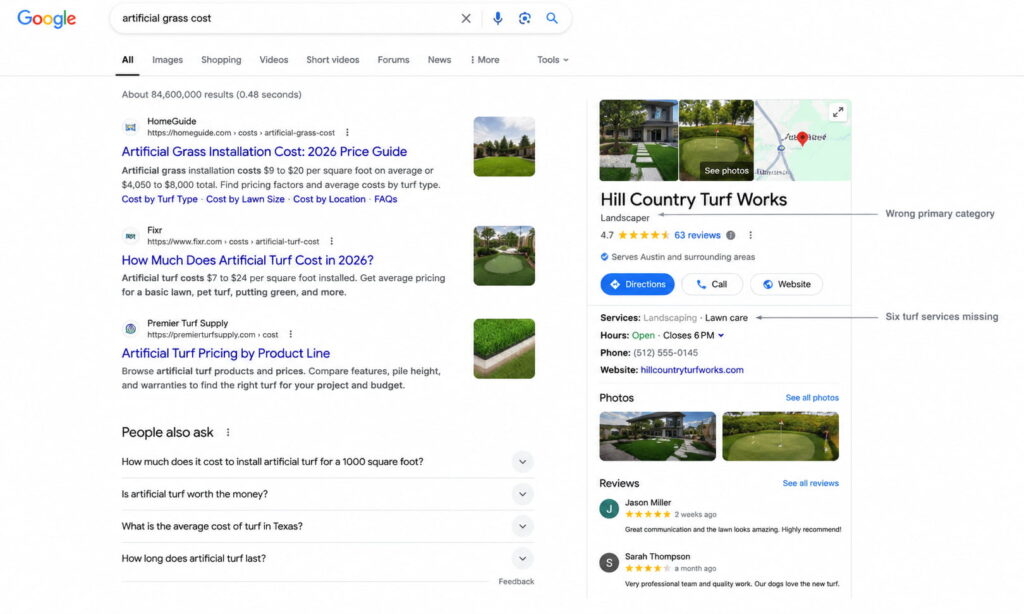The height and width of the screenshot is (614, 1024).
Task: Open the HomeGuide result thumbnail image
Action: [504, 146]
